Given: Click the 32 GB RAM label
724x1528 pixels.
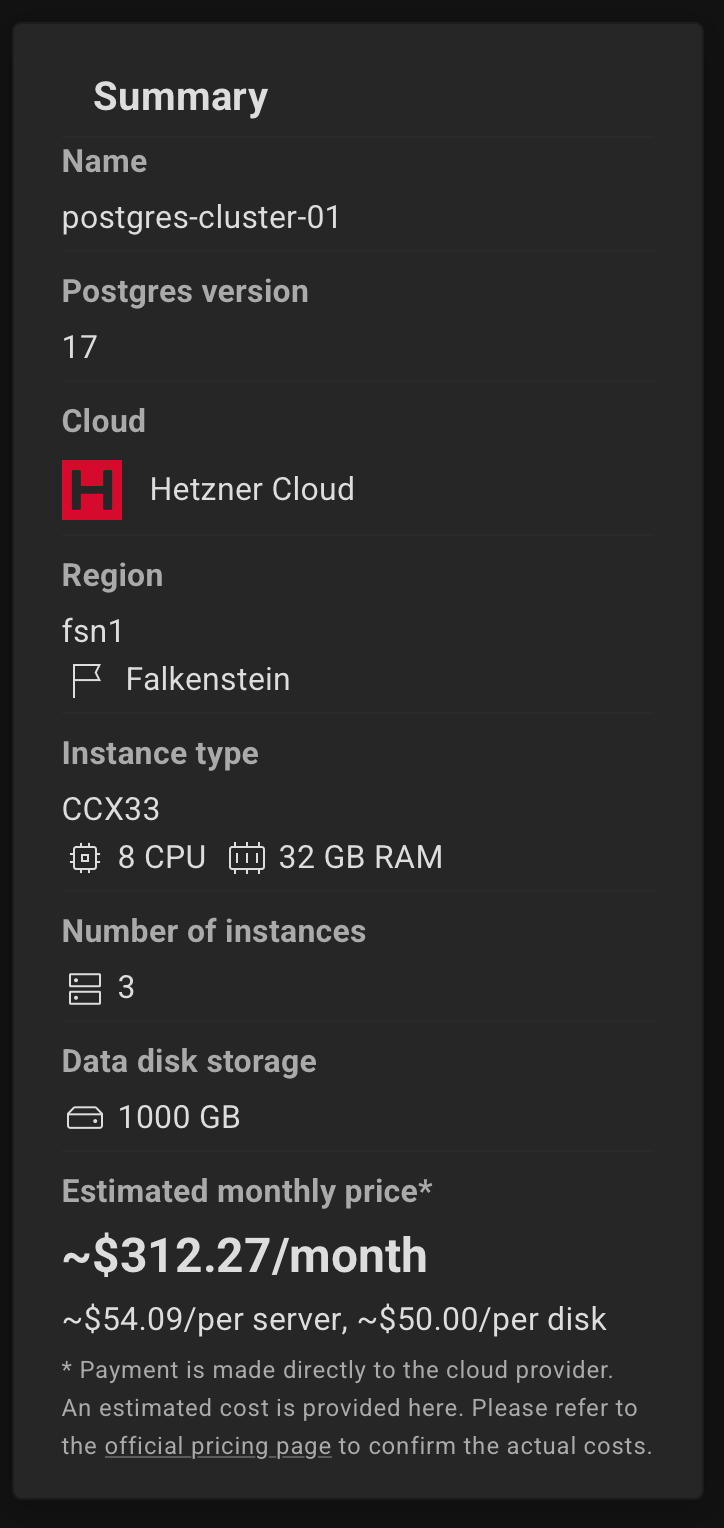Looking at the screenshot, I should 361,857.
